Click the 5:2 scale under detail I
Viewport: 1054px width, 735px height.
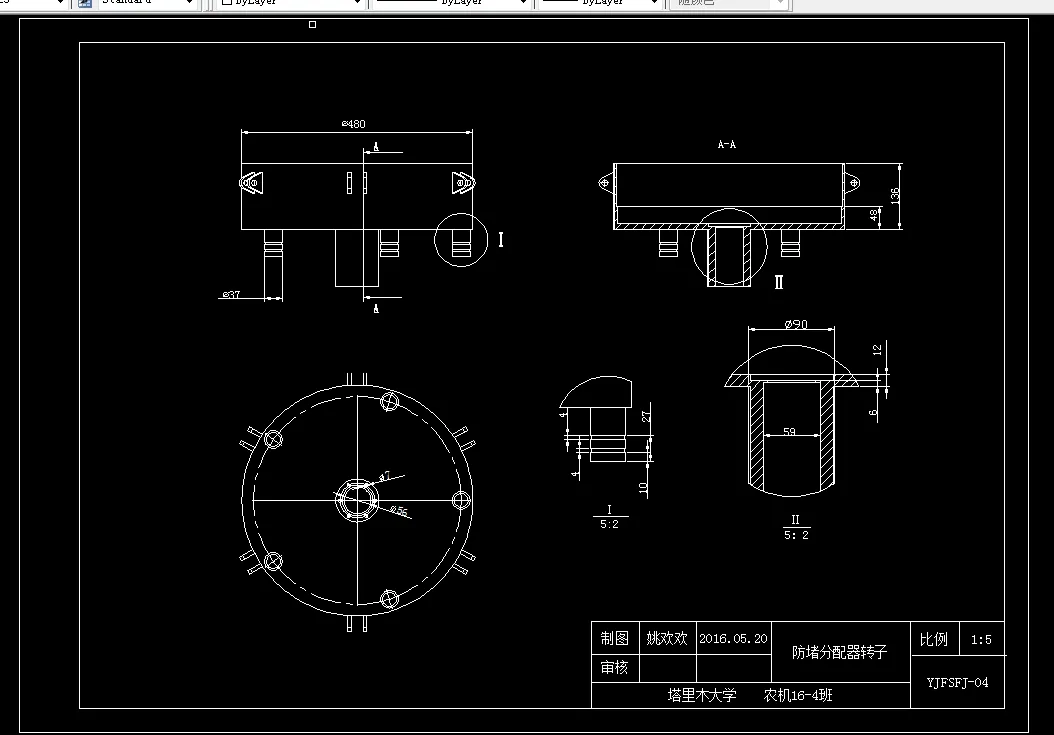610,525
